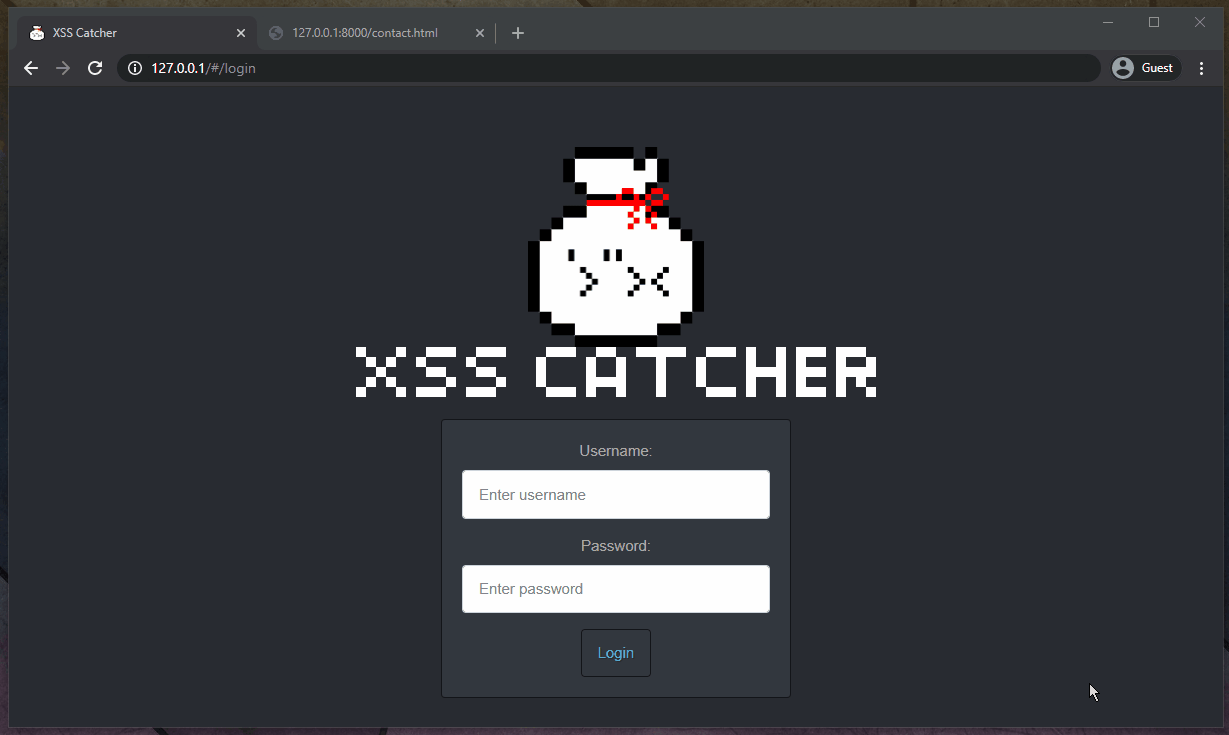This screenshot has width=1229, height=735.
Task: Maximize the browser window
Action: [x=1154, y=22]
